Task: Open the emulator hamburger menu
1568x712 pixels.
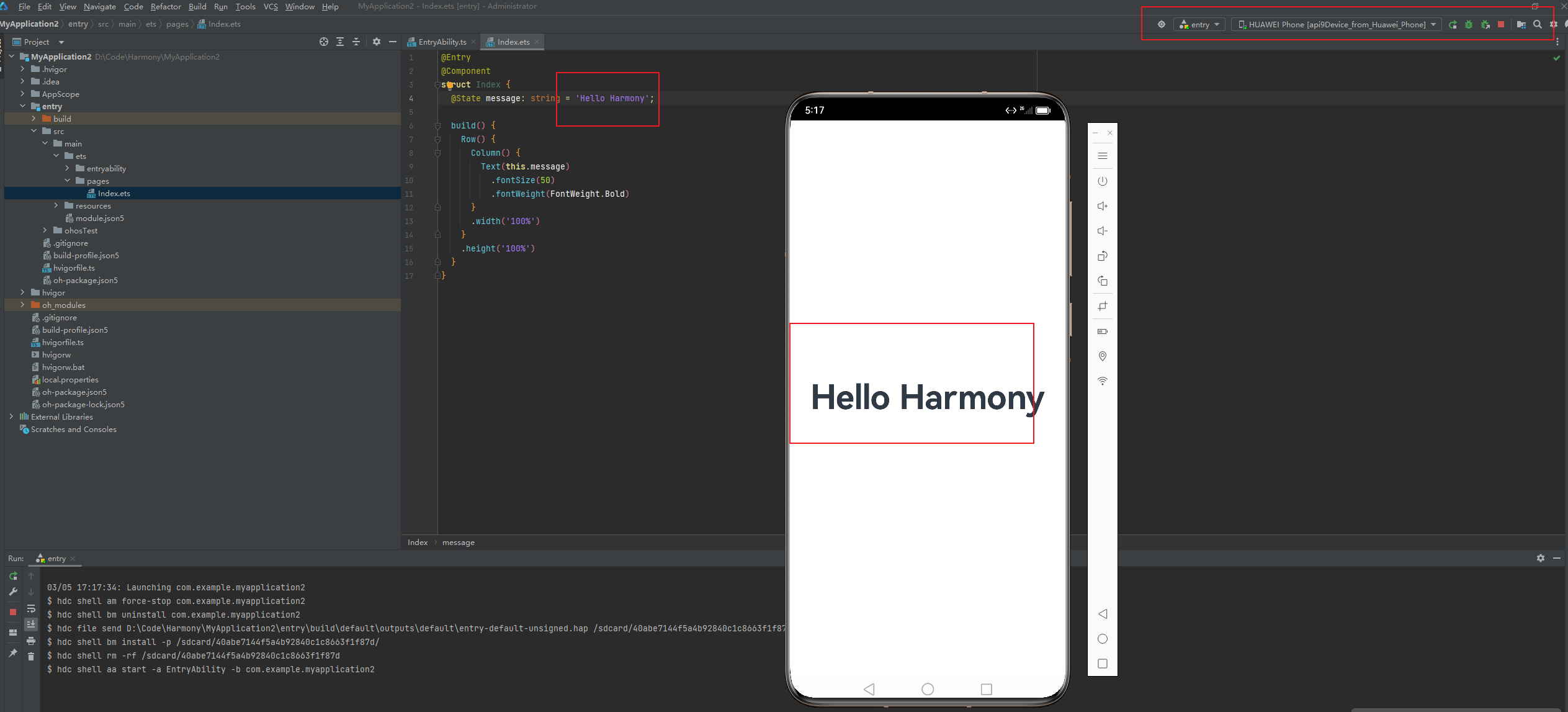Action: 1103,156
